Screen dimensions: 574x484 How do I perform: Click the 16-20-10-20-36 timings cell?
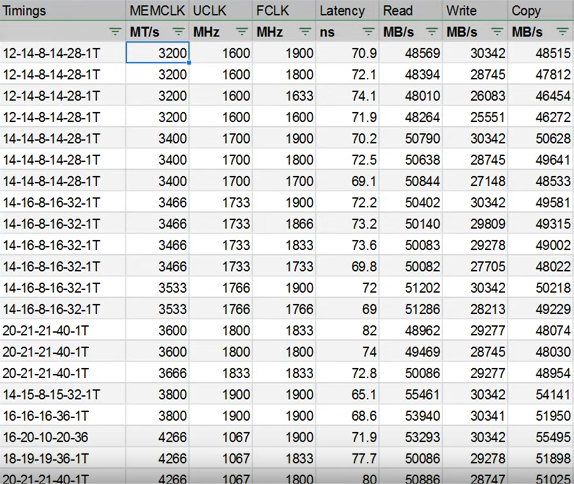63,437
